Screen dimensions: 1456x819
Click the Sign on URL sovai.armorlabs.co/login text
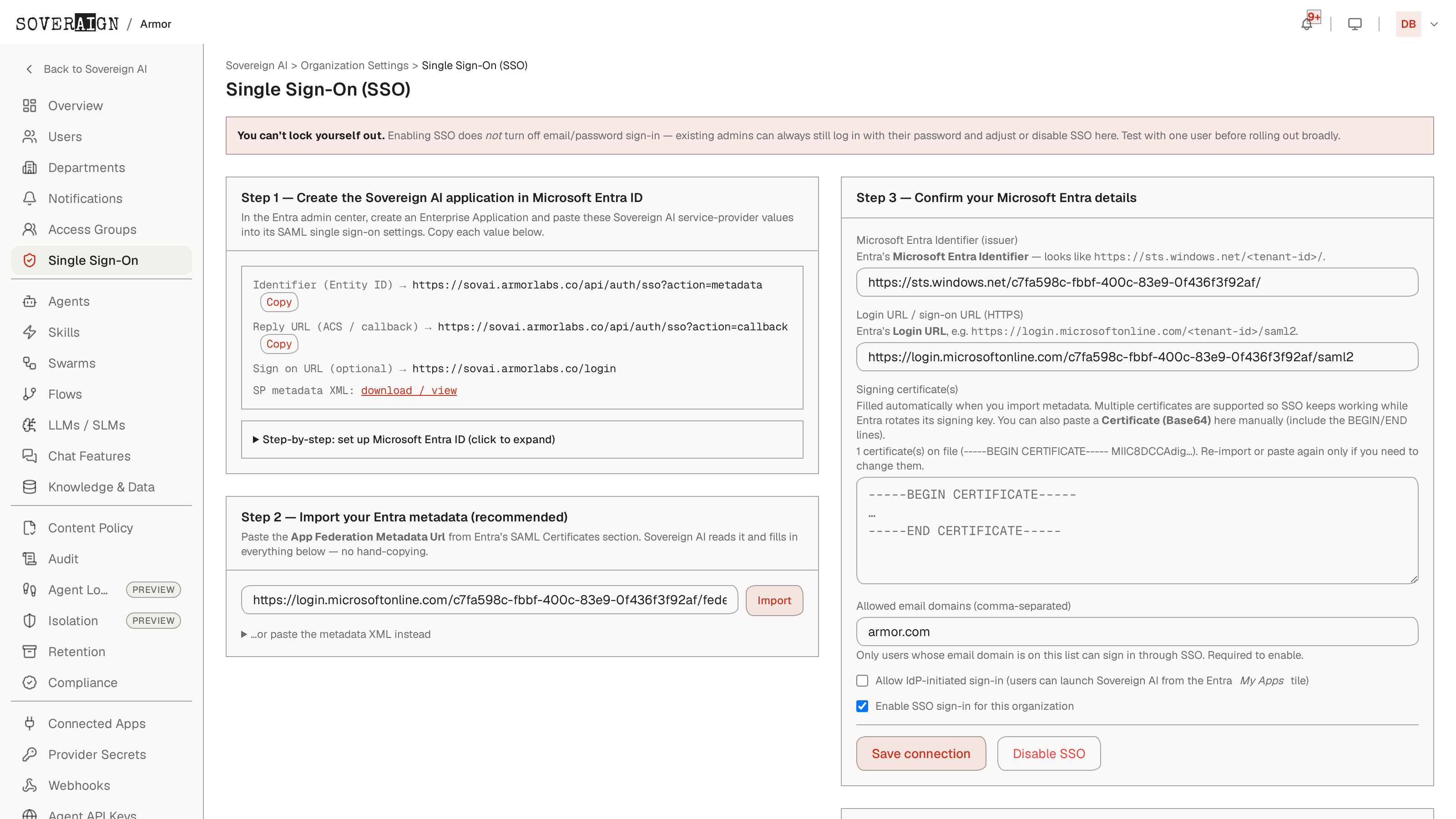tap(514, 369)
